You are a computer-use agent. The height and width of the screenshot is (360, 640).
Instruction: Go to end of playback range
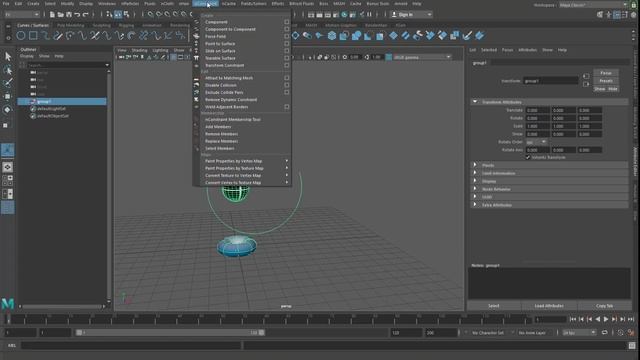click(x=631, y=319)
